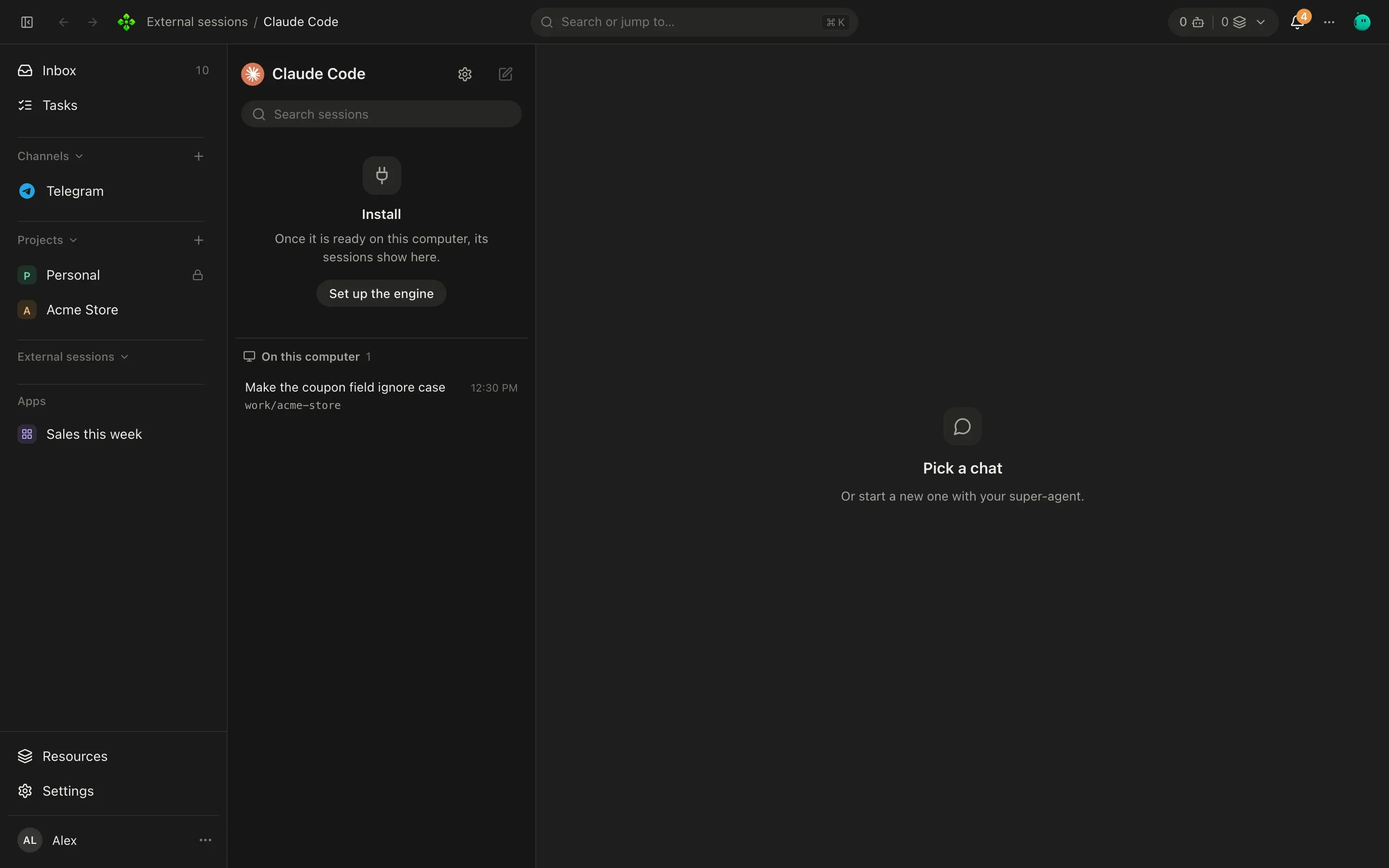Click the plug Install icon

(x=381, y=175)
